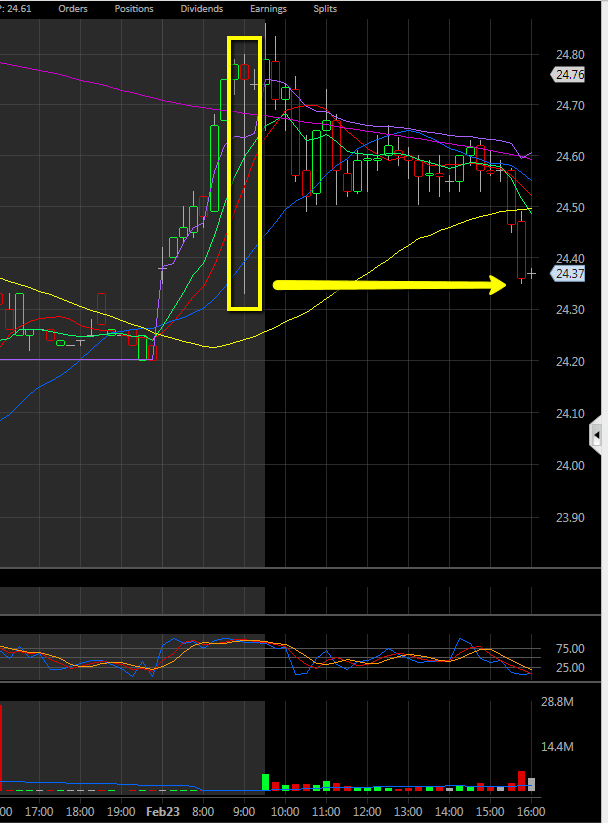Click the 24.76 price tag

[x=570, y=75]
